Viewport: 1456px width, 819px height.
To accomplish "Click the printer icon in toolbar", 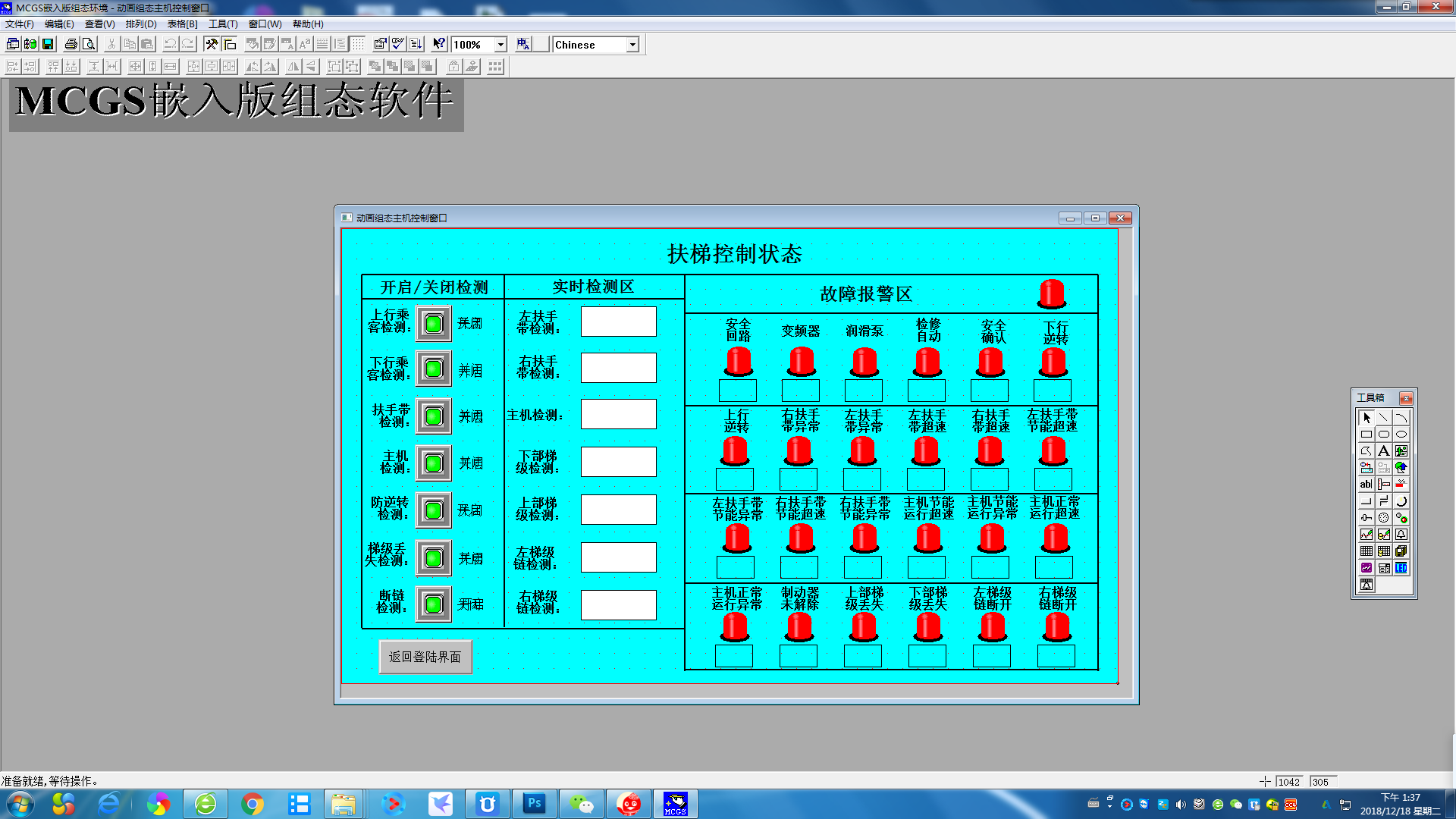I will (71, 45).
